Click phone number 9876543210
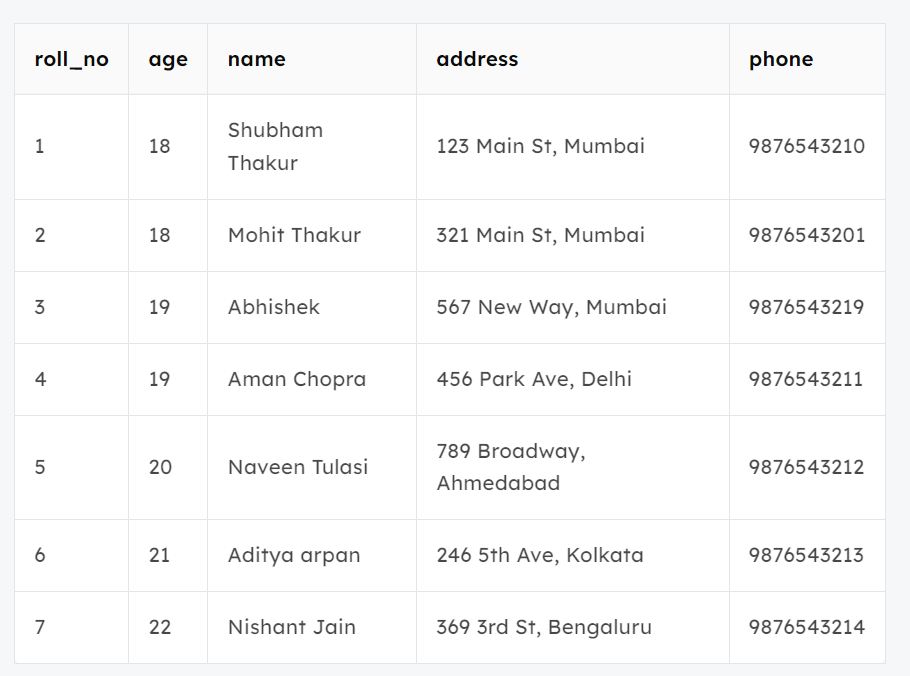 pos(807,146)
